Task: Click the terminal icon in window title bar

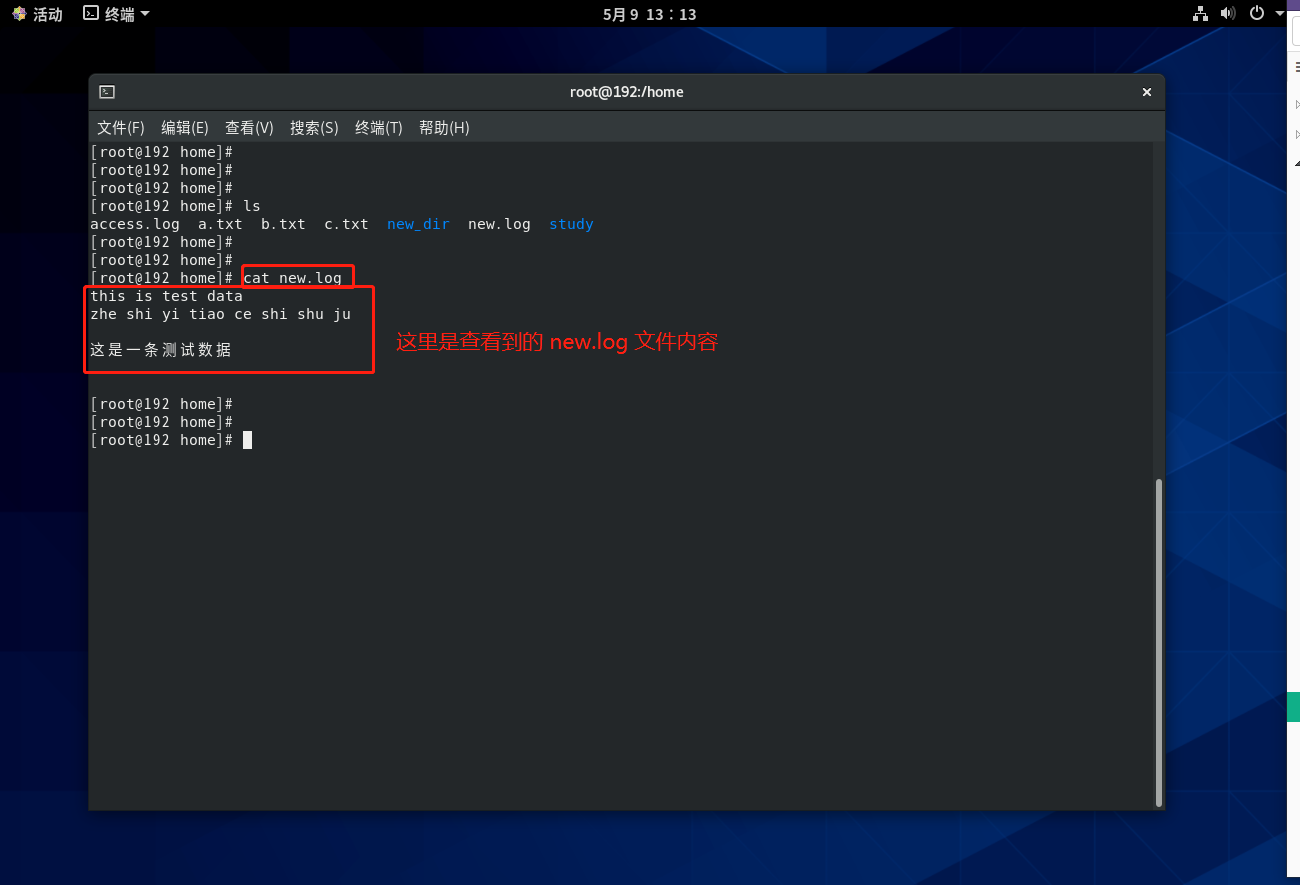Action: coord(107,92)
